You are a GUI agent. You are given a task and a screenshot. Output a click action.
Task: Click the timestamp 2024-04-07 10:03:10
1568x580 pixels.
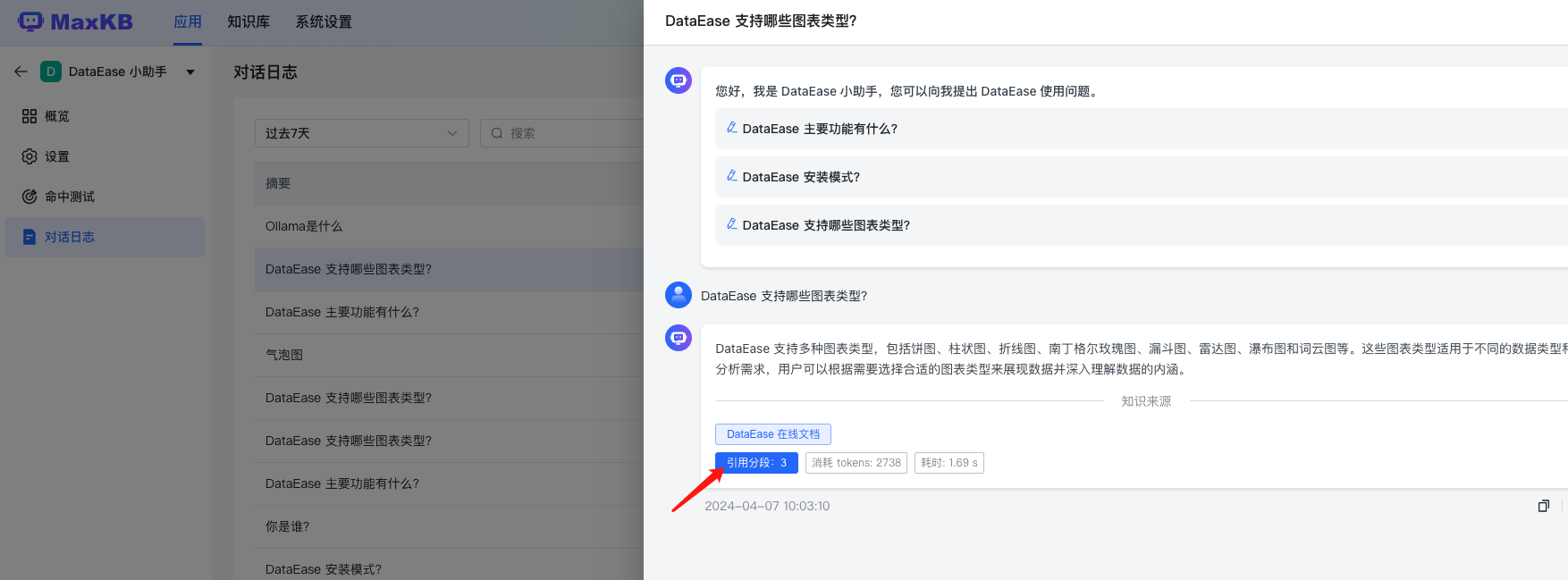coord(767,506)
